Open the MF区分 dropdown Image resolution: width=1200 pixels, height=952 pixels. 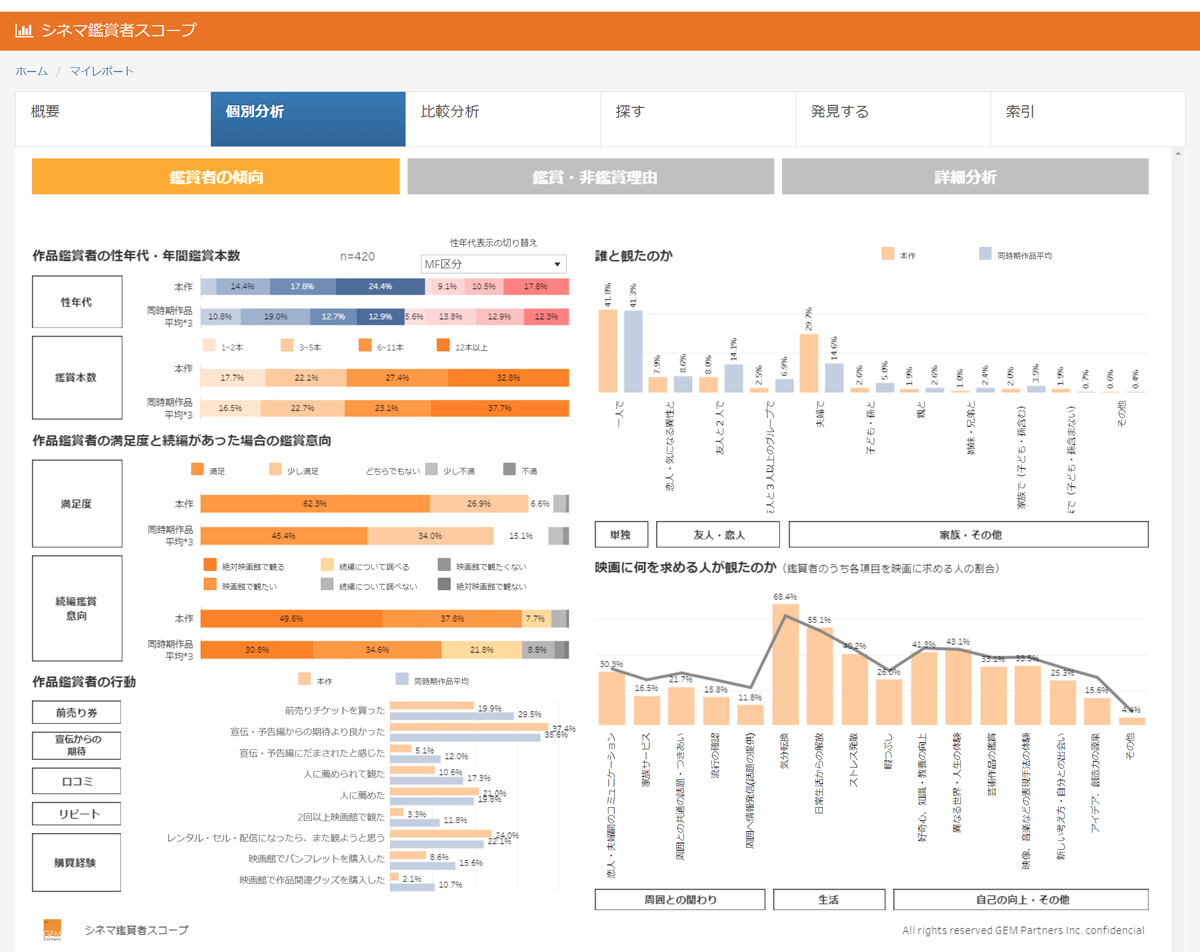pos(494,264)
